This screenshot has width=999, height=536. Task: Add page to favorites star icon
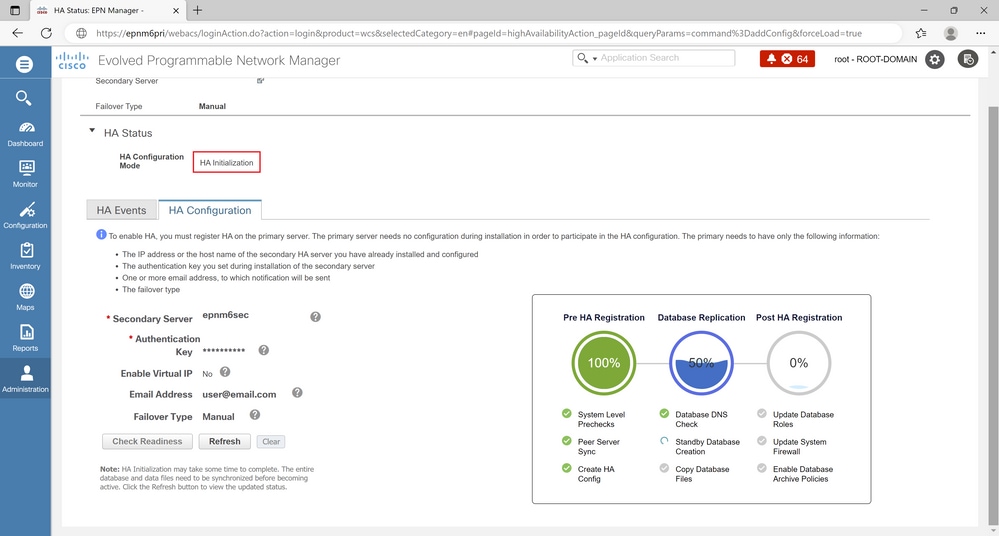[x=921, y=33]
